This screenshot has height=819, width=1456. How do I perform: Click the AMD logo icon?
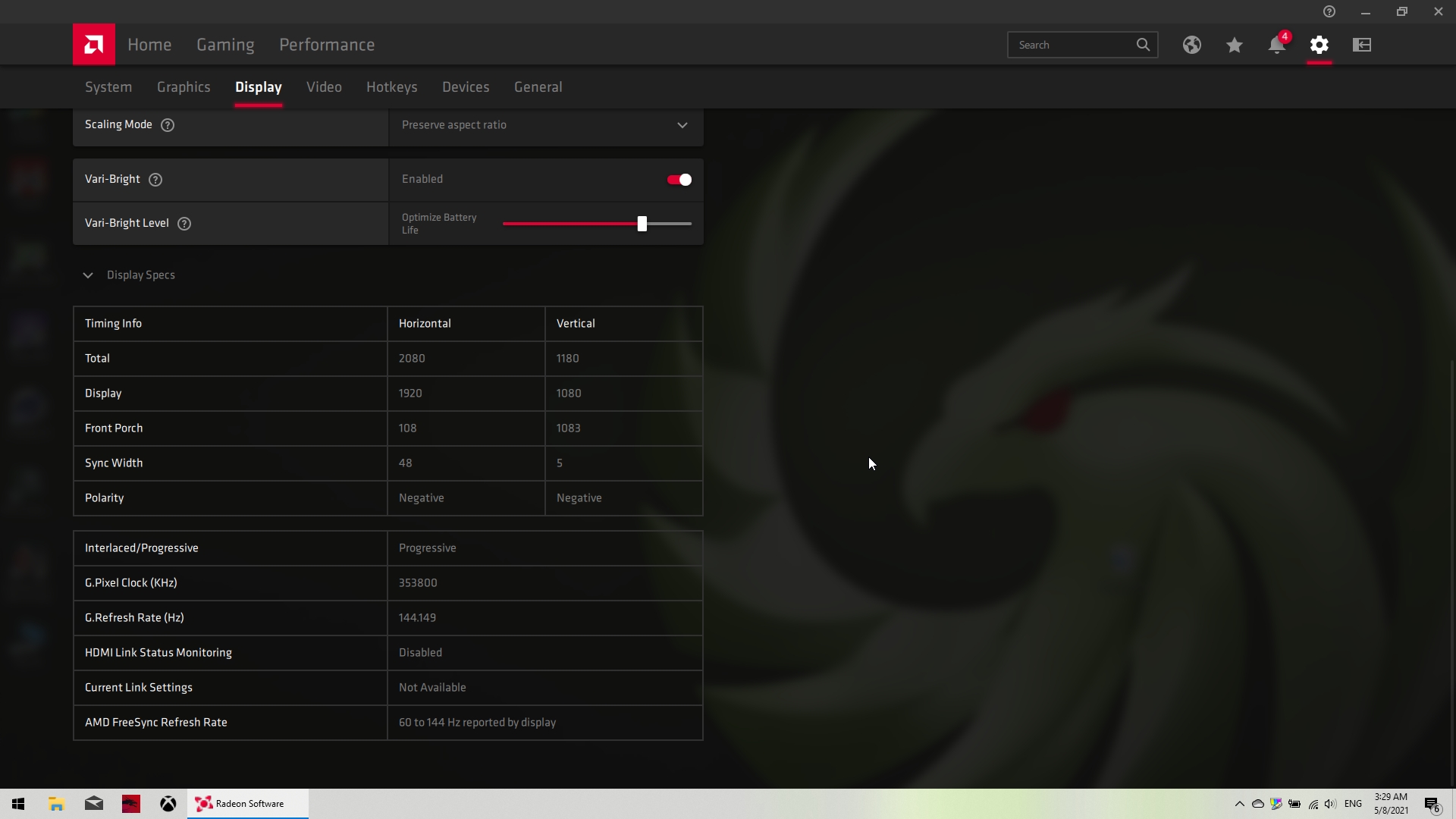pyautogui.click(x=94, y=45)
